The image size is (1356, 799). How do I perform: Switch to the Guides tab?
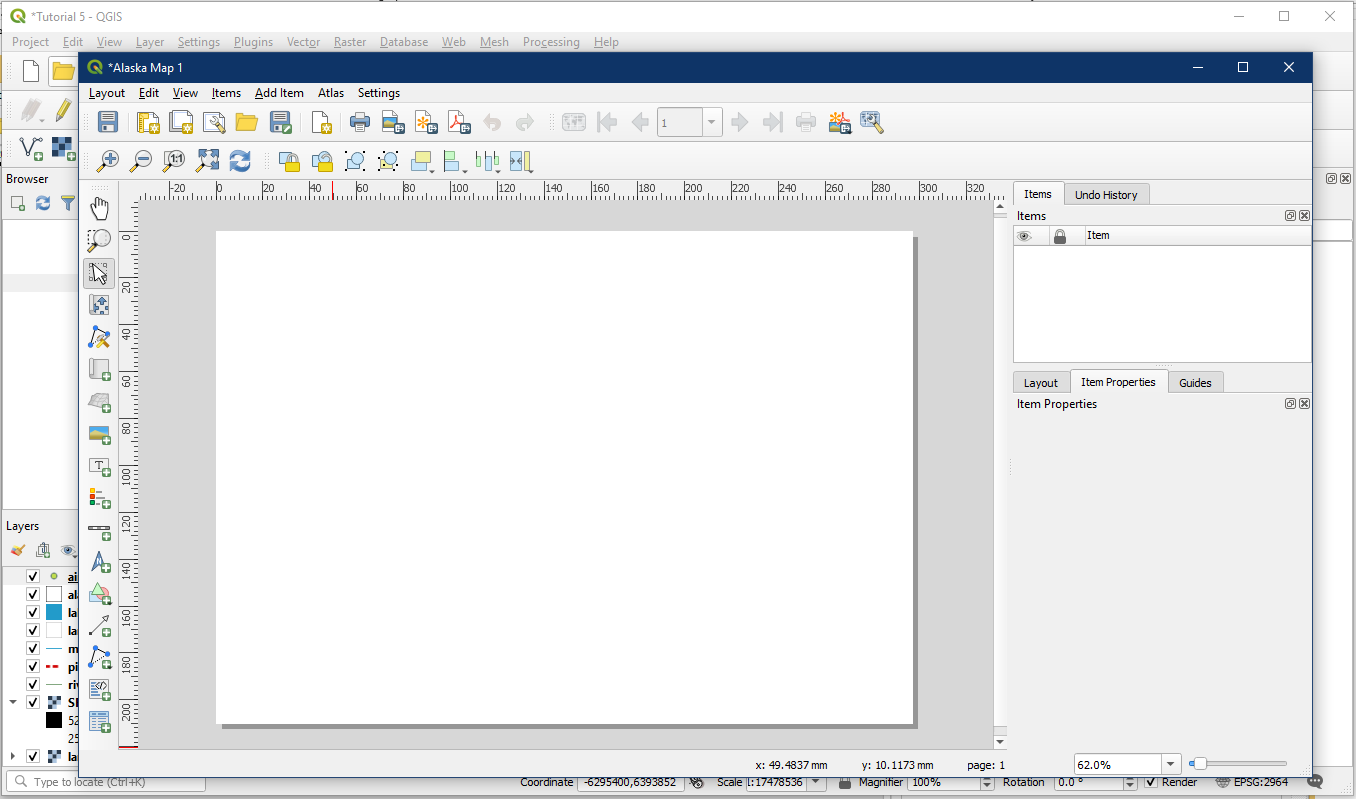(1195, 383)
